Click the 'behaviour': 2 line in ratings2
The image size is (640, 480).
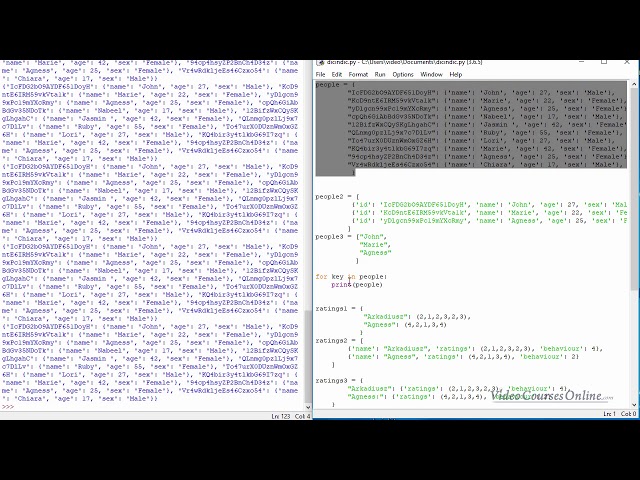point(463,357)
